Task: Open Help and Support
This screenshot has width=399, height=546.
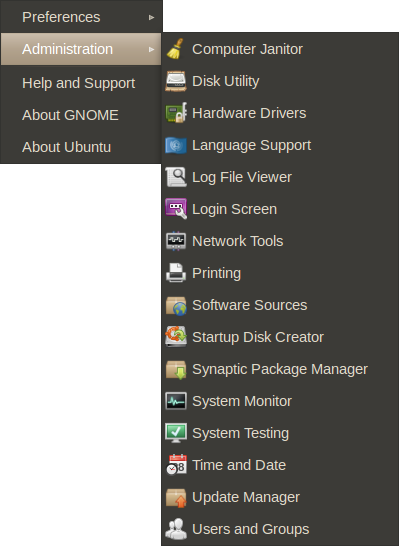Action: 81,83
